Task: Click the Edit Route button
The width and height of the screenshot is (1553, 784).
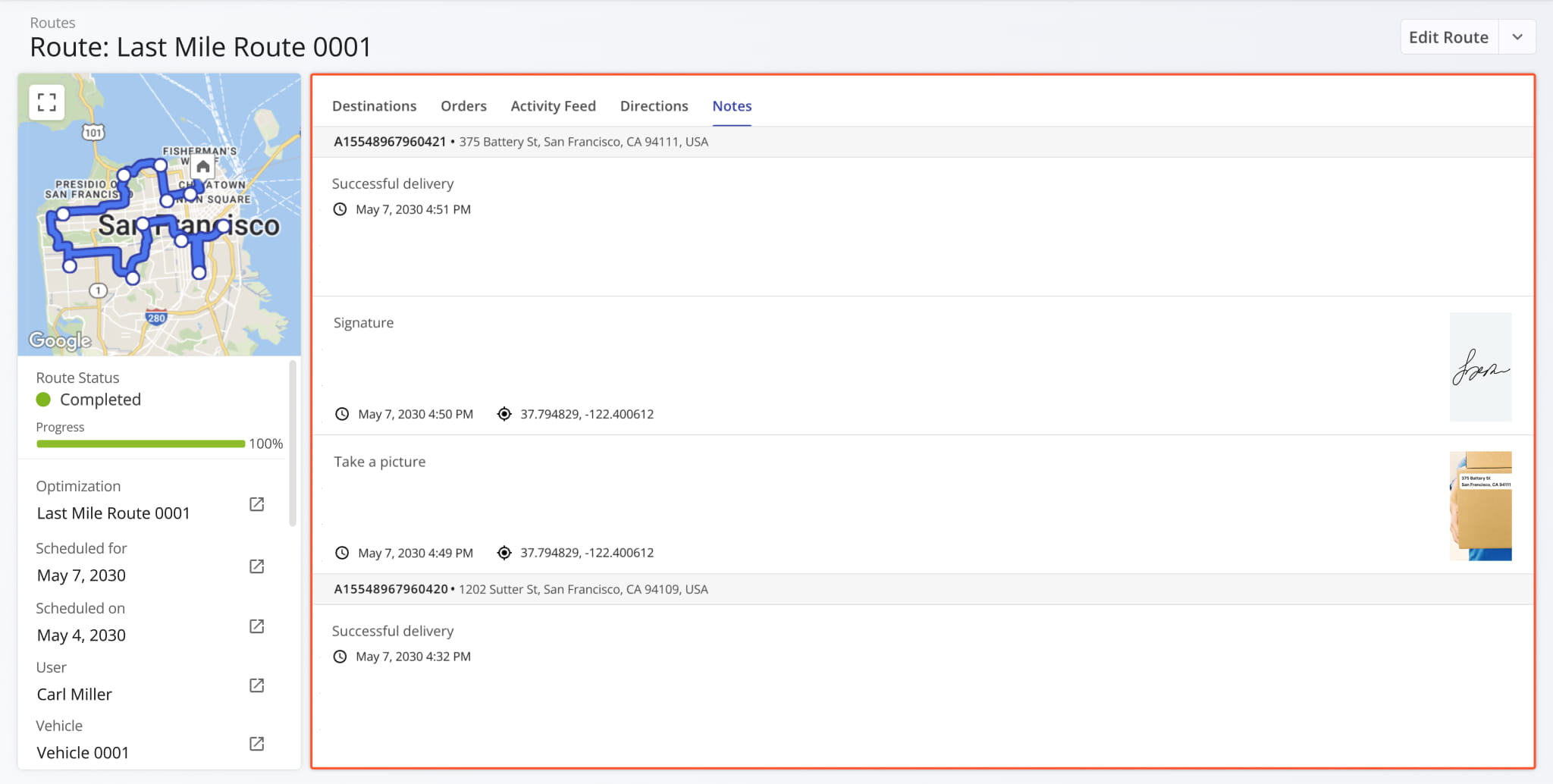Action: point(1448,37)
